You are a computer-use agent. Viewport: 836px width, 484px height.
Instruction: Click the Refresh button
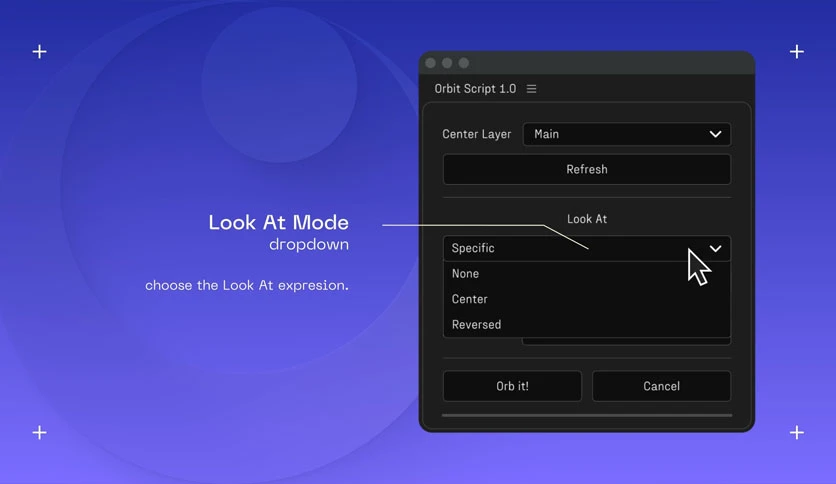(586, 170)
